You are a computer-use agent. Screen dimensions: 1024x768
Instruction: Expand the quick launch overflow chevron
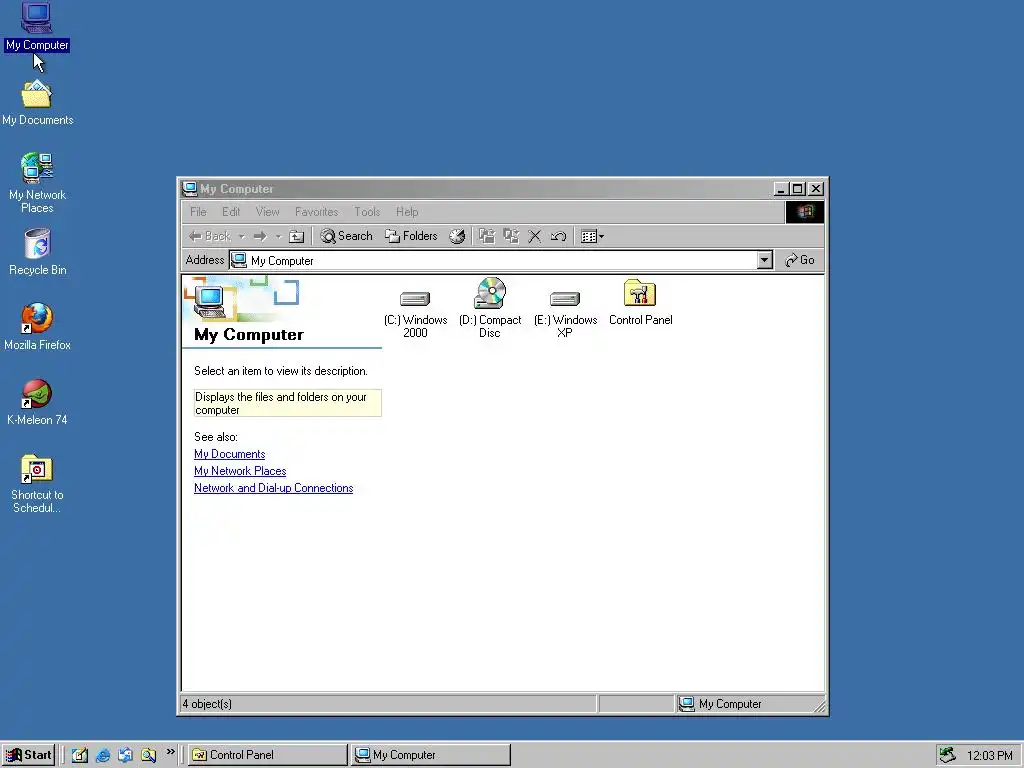[170, 752]
